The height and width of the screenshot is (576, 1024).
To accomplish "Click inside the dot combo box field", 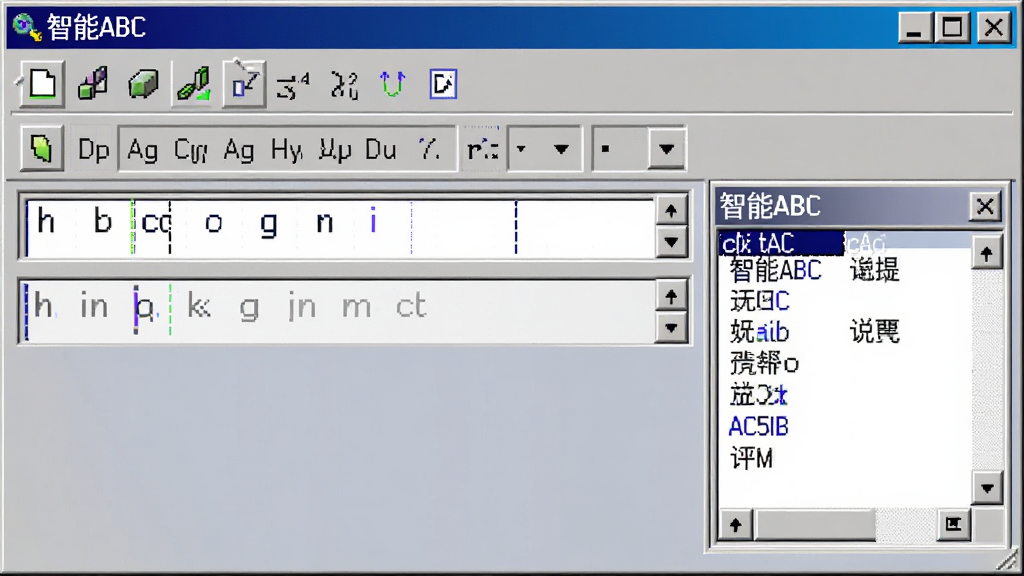I will click(x=620, y=150).
